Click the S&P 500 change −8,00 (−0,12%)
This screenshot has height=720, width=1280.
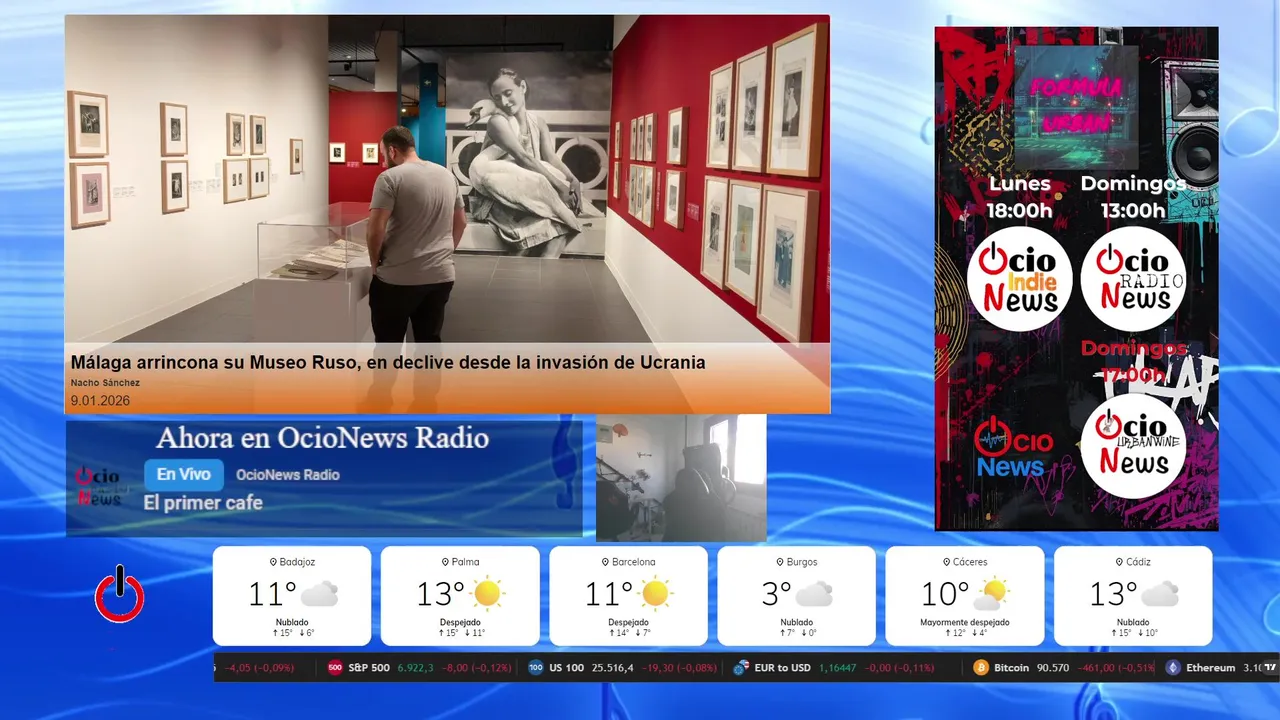point(479,667)
